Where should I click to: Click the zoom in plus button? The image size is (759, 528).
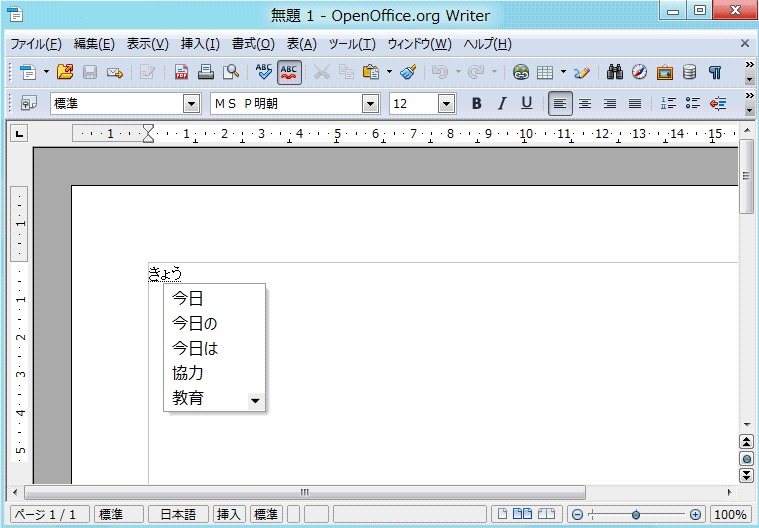[695, 514]
